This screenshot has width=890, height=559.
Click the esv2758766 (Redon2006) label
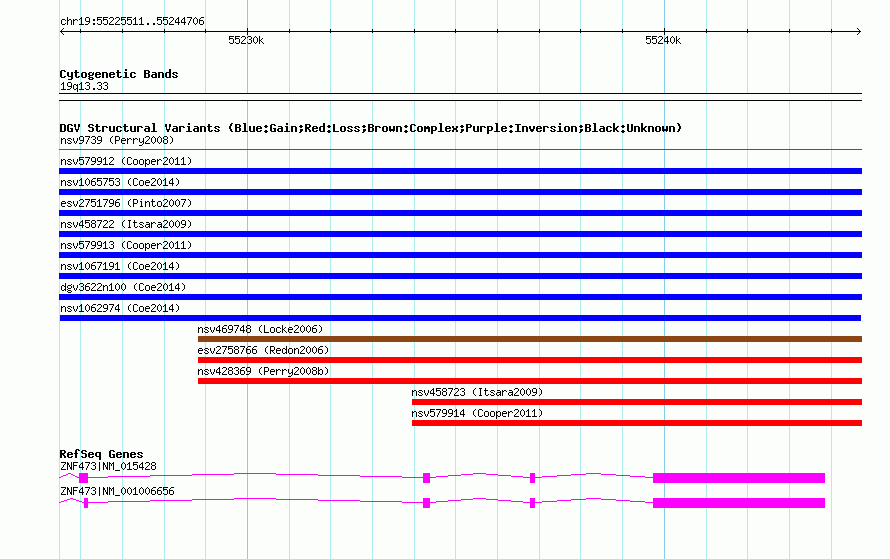[x=263, y=350]
